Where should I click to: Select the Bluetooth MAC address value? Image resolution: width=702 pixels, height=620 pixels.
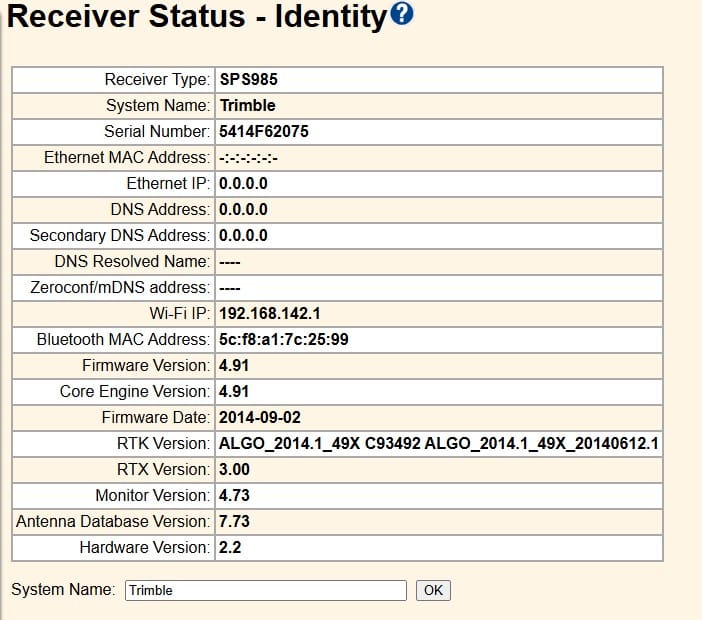283,339
